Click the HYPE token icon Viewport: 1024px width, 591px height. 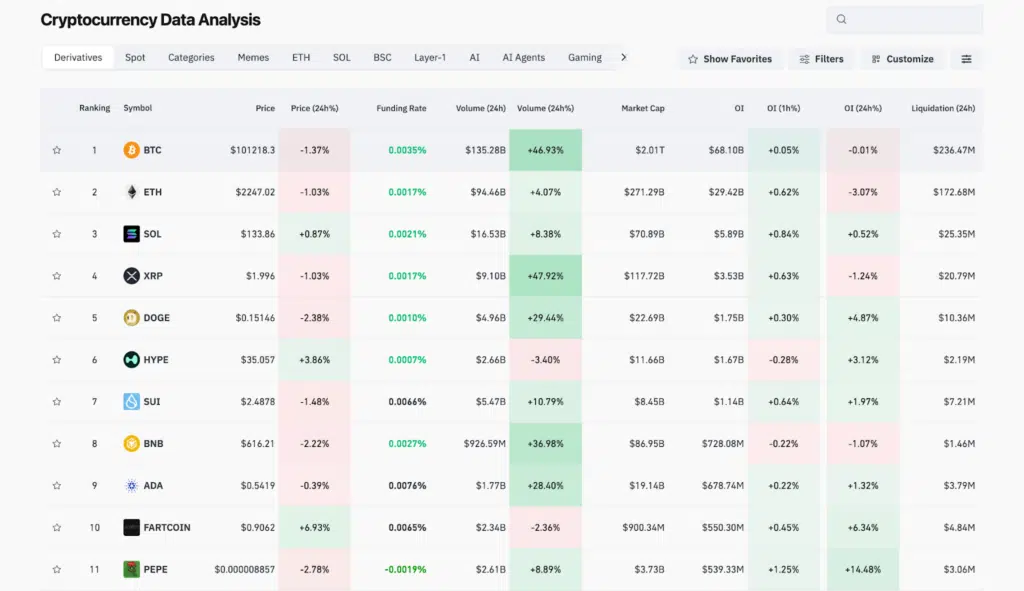coord(131,360)
